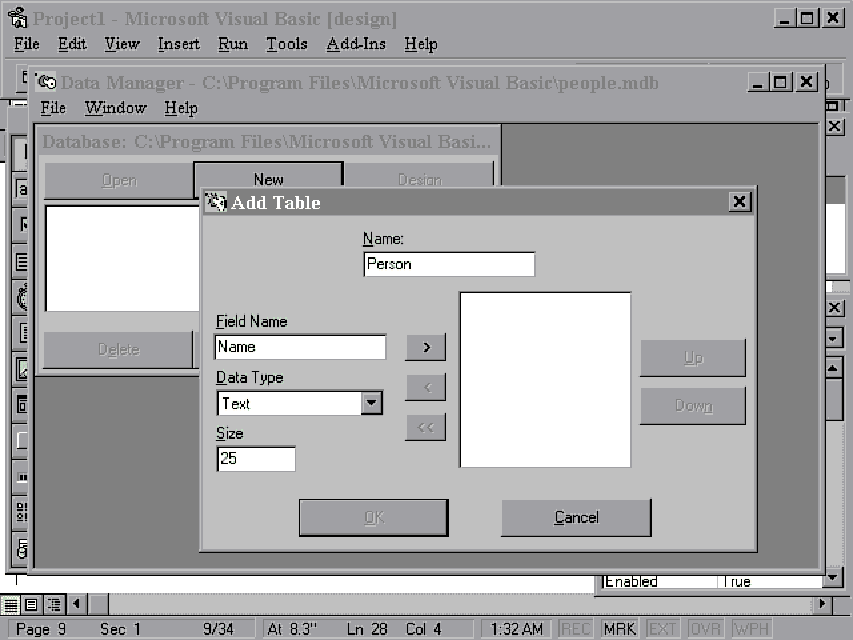853x640 pixels.
Task: Click the add field '>' arrow button
Action: 425,347
